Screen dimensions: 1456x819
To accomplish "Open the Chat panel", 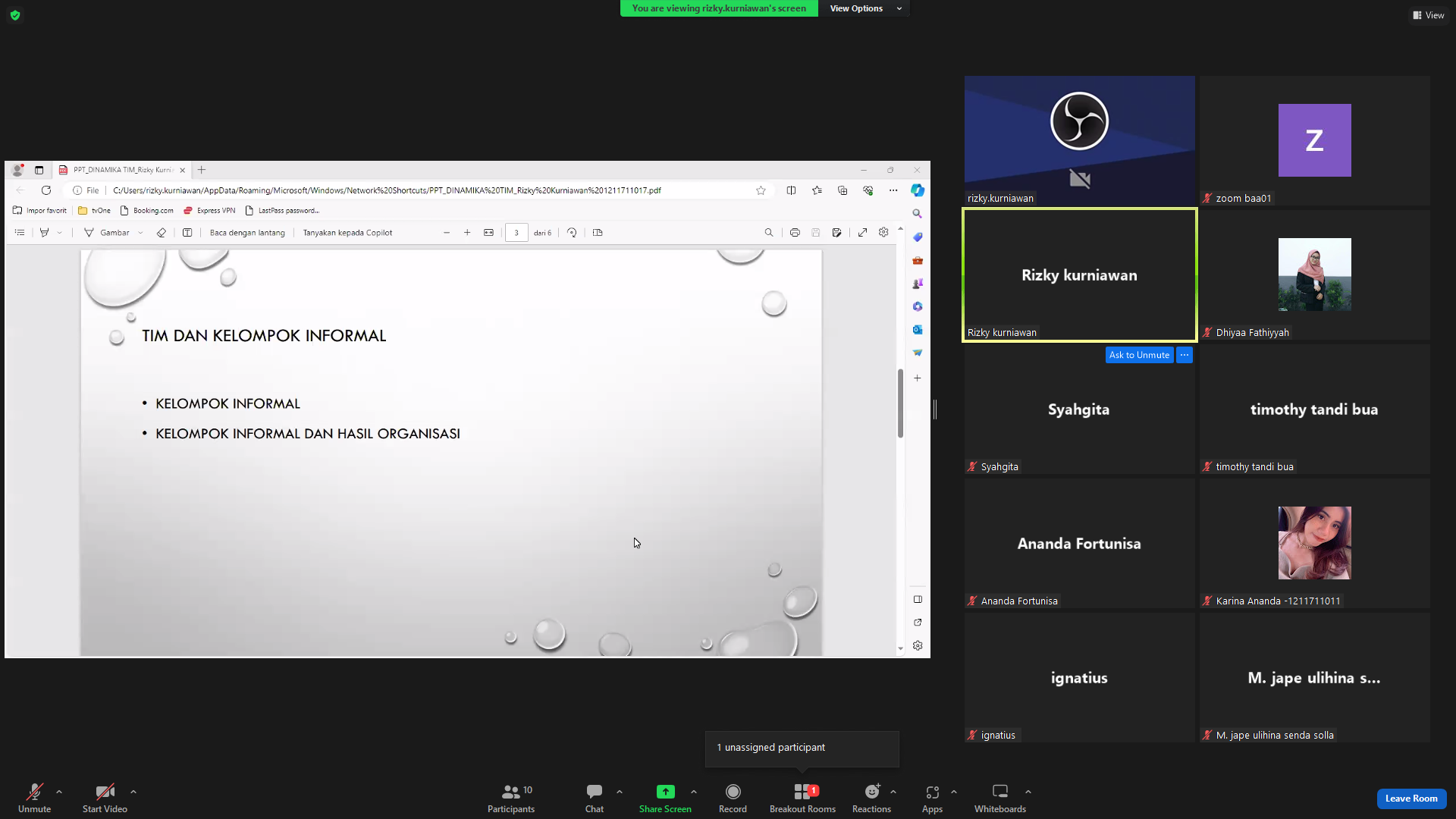I will point(595,798).
